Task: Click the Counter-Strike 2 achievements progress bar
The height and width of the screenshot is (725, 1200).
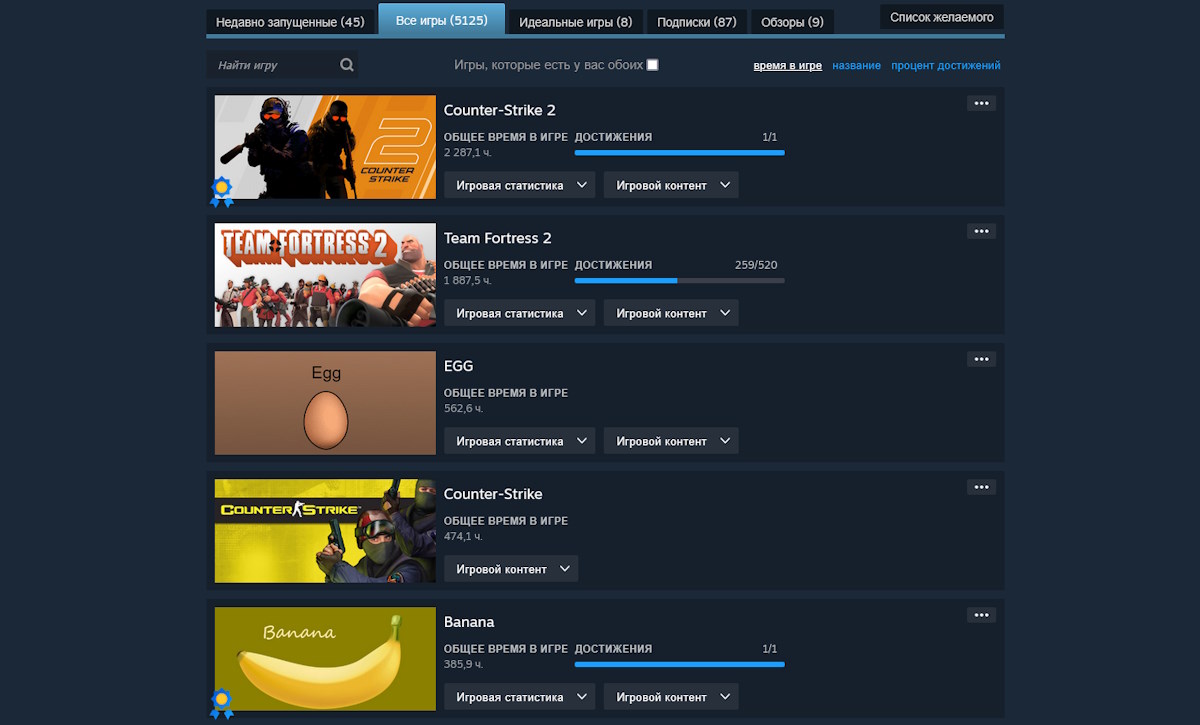Action: (x=680, y=153)
